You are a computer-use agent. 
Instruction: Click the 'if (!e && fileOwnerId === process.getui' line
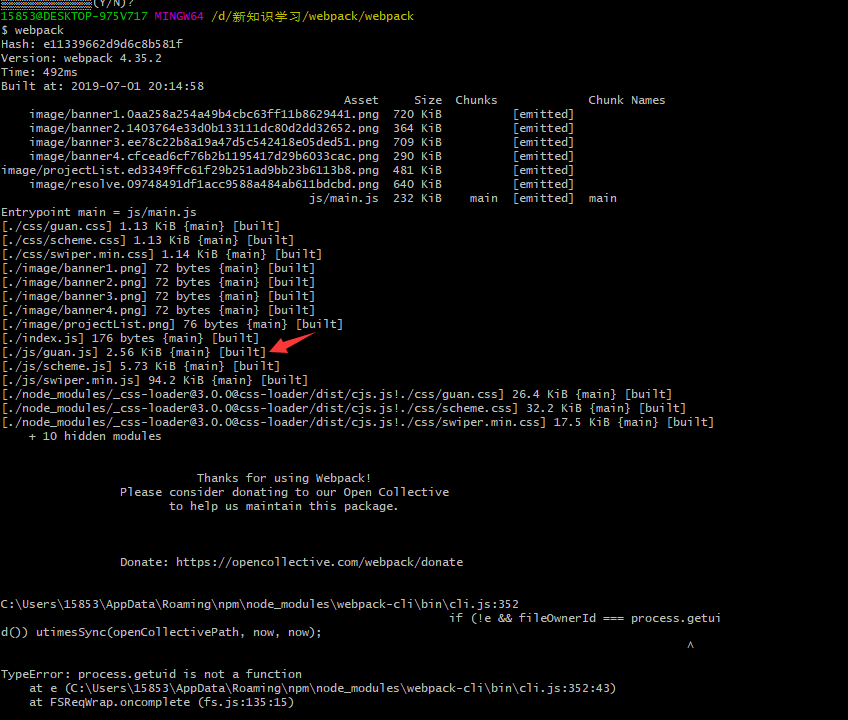pos(585,618)
